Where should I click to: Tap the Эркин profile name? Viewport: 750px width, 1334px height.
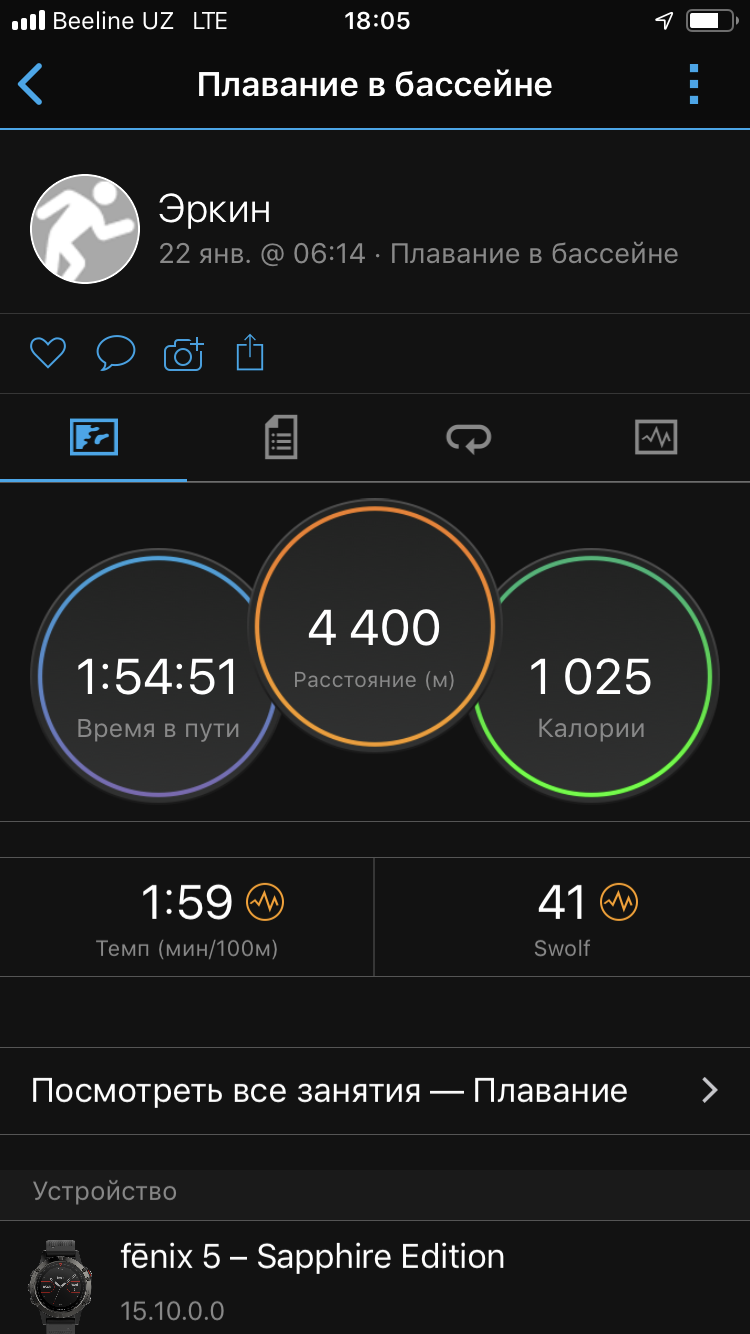point(215,210)
